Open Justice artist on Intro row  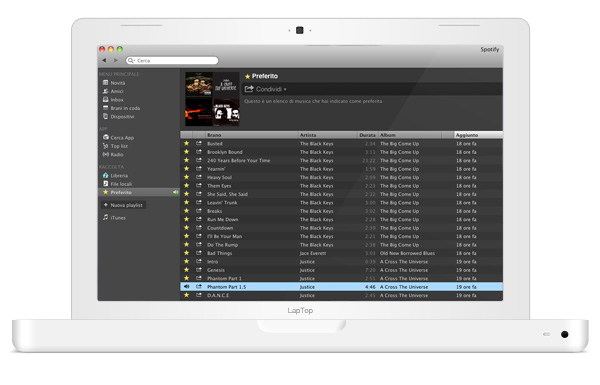click(307, 262)
